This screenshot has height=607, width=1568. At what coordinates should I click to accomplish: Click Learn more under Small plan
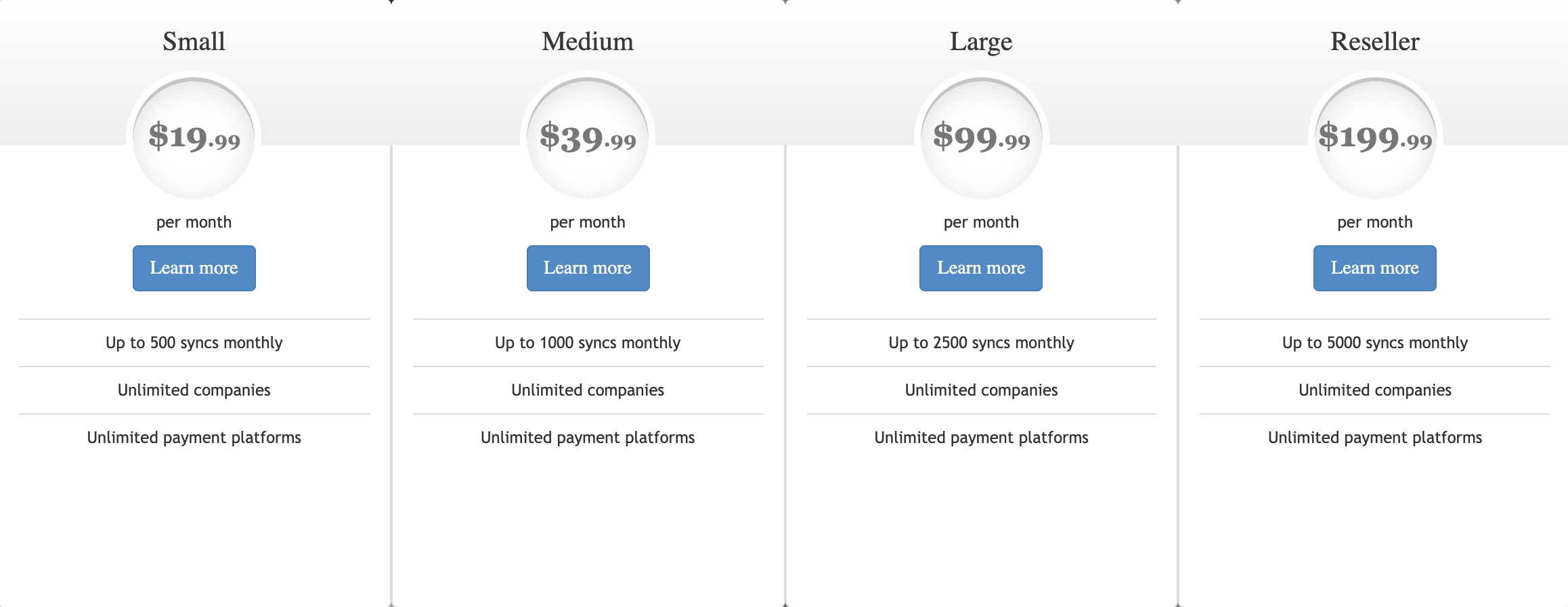click(194, 268)
